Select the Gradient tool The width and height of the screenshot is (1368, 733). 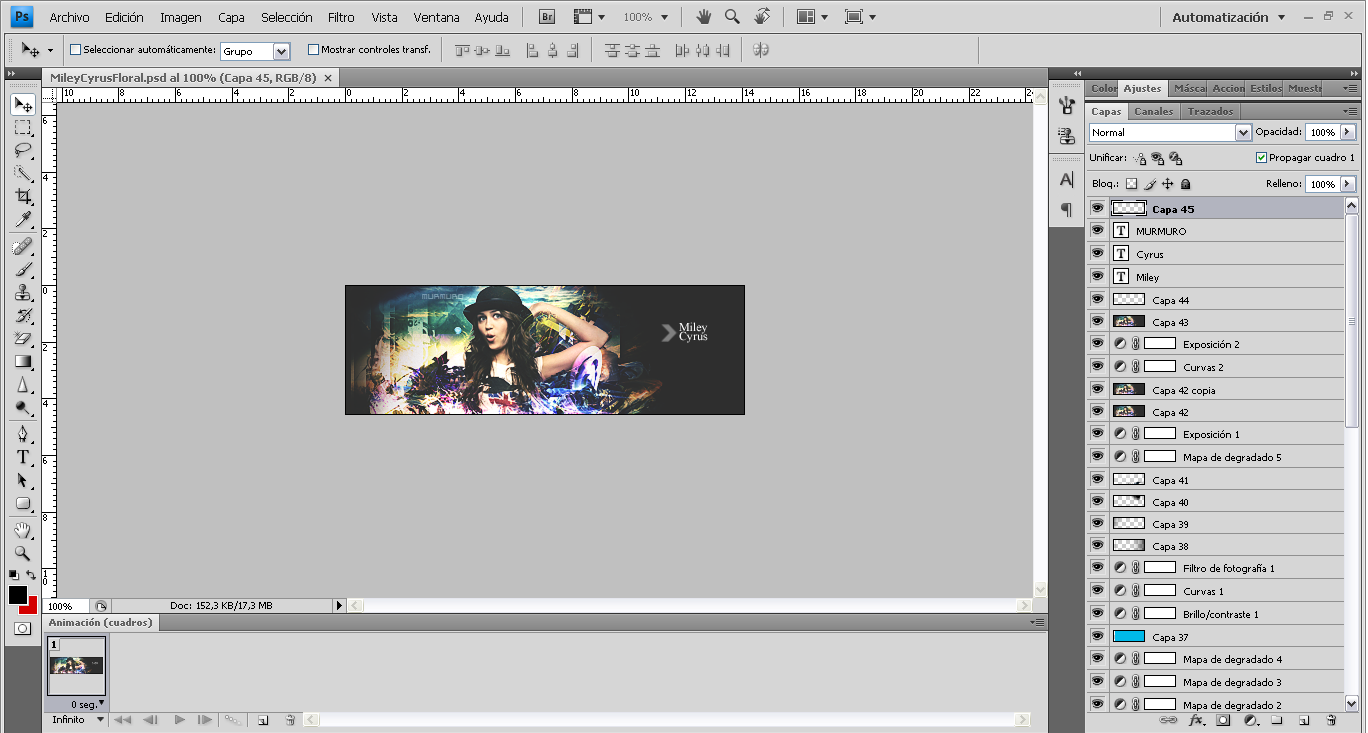[23, 361]
